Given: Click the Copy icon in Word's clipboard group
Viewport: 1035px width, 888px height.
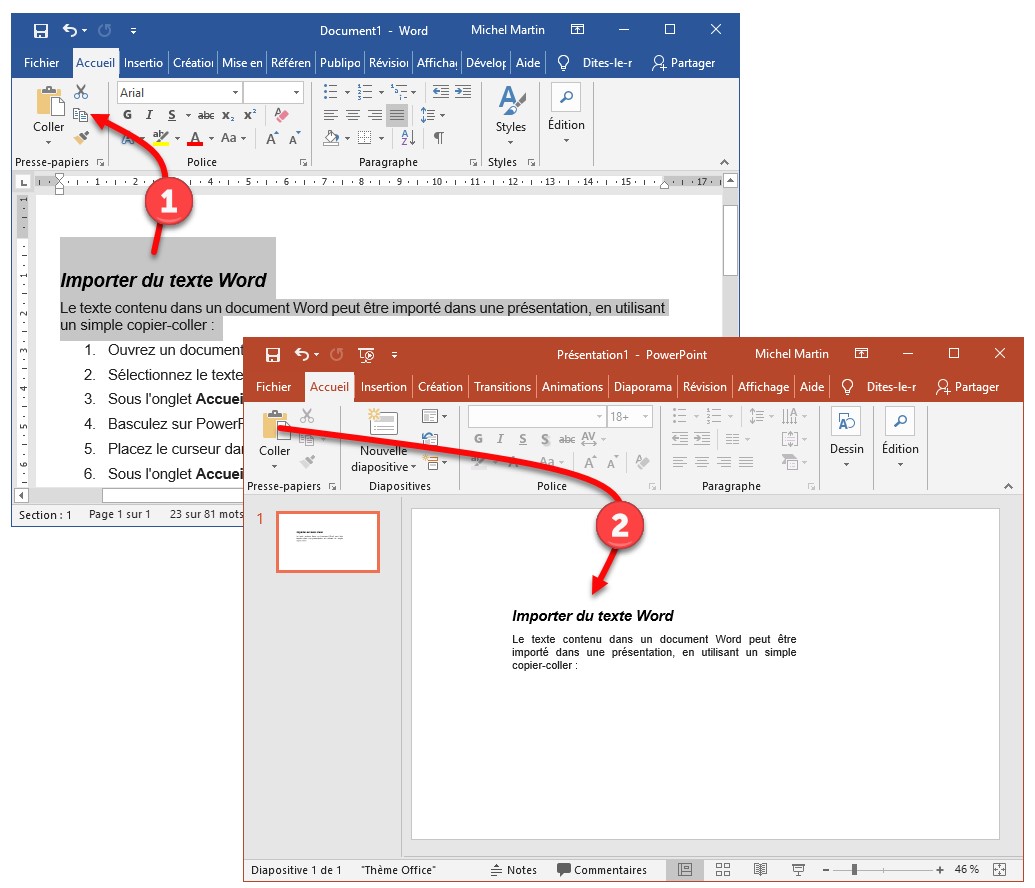Looking at the screenshot, I should 81,116.
